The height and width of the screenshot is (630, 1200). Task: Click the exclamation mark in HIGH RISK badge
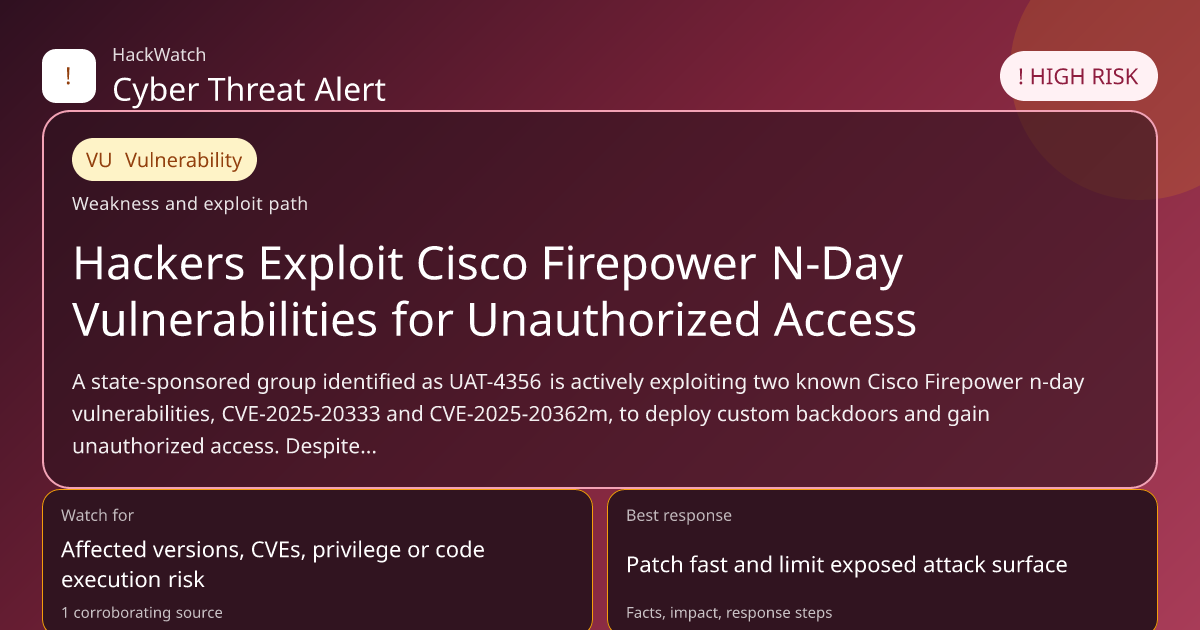[1021, 77]
